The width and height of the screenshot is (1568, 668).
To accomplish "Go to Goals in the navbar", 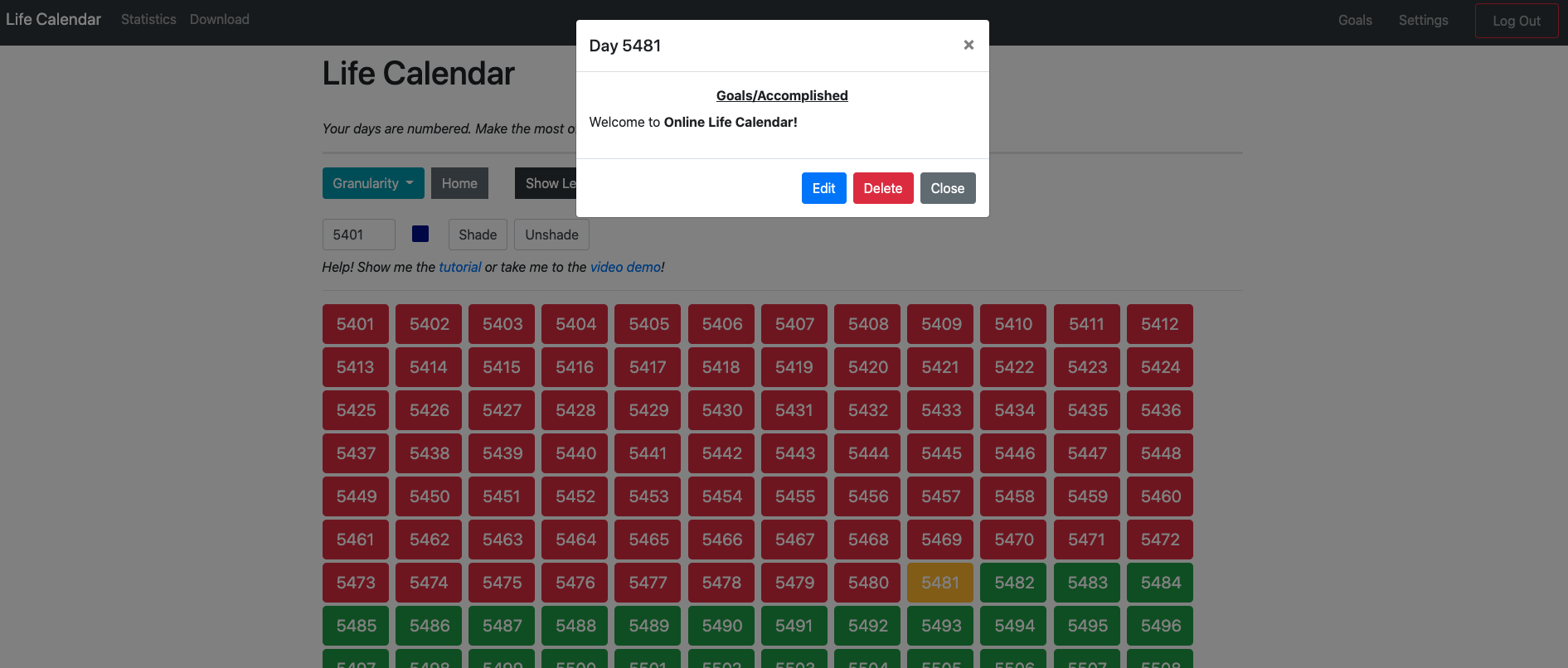I will pyautogui.click(x=1355, y=20).
